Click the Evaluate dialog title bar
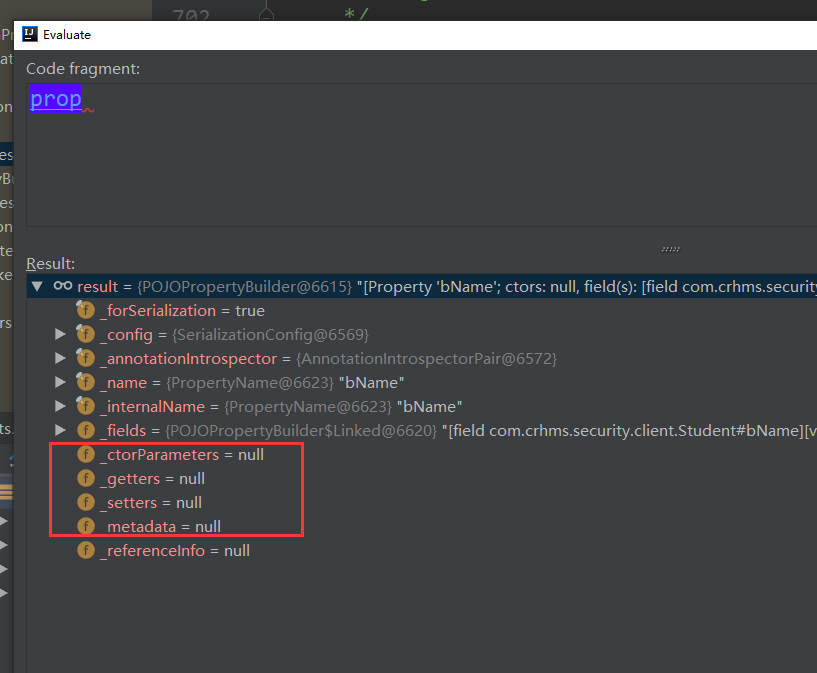This screenshot has width=817, height=673. tap(400, 34)
